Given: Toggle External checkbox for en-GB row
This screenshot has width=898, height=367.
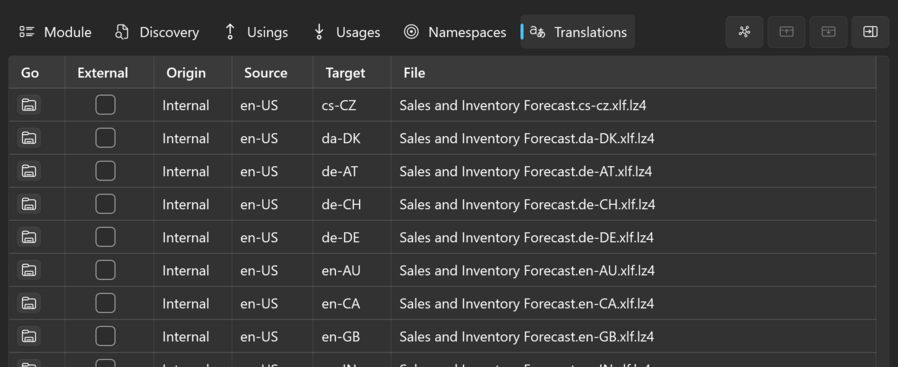Looking at the screenshot, I should pyautogui.click(x=105, y=336).
